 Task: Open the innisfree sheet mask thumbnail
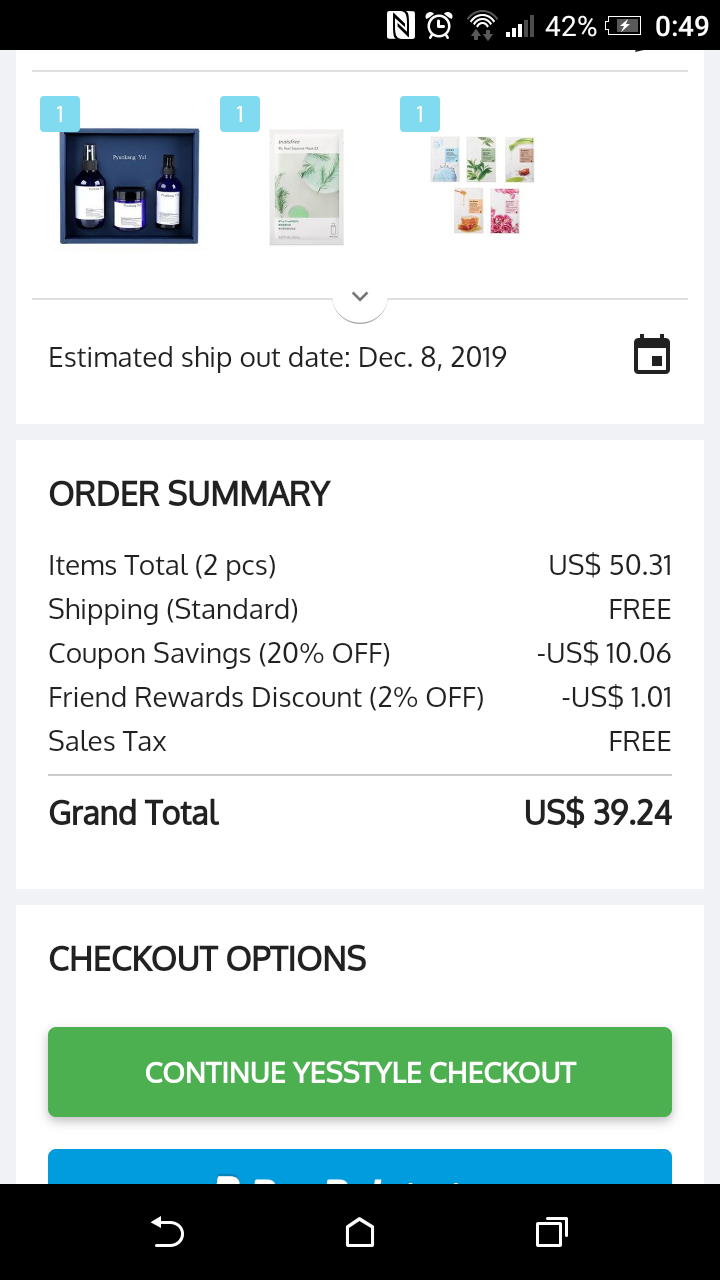[x=307, y=187]
